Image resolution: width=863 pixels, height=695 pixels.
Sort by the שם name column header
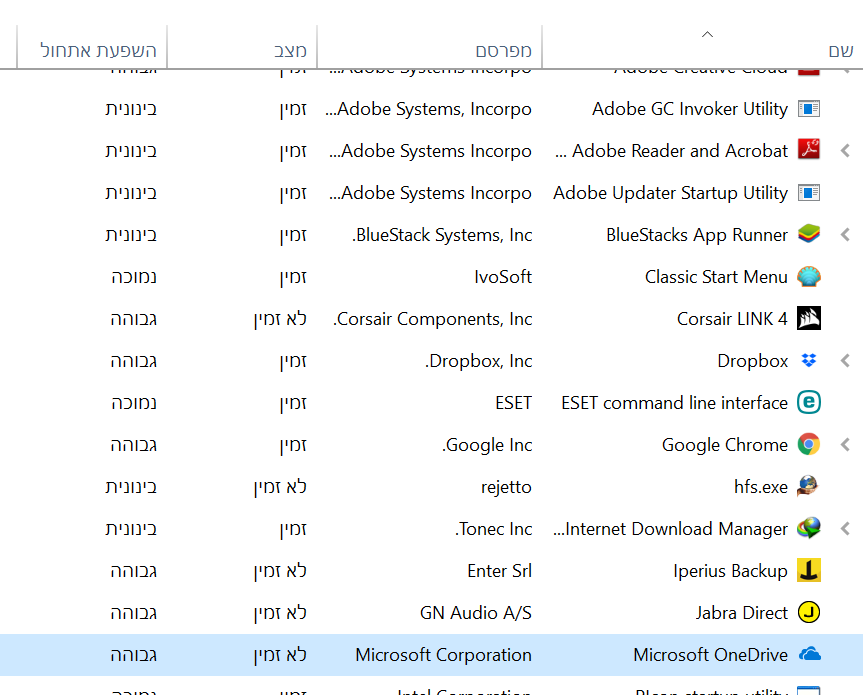(x=702, y=48)
